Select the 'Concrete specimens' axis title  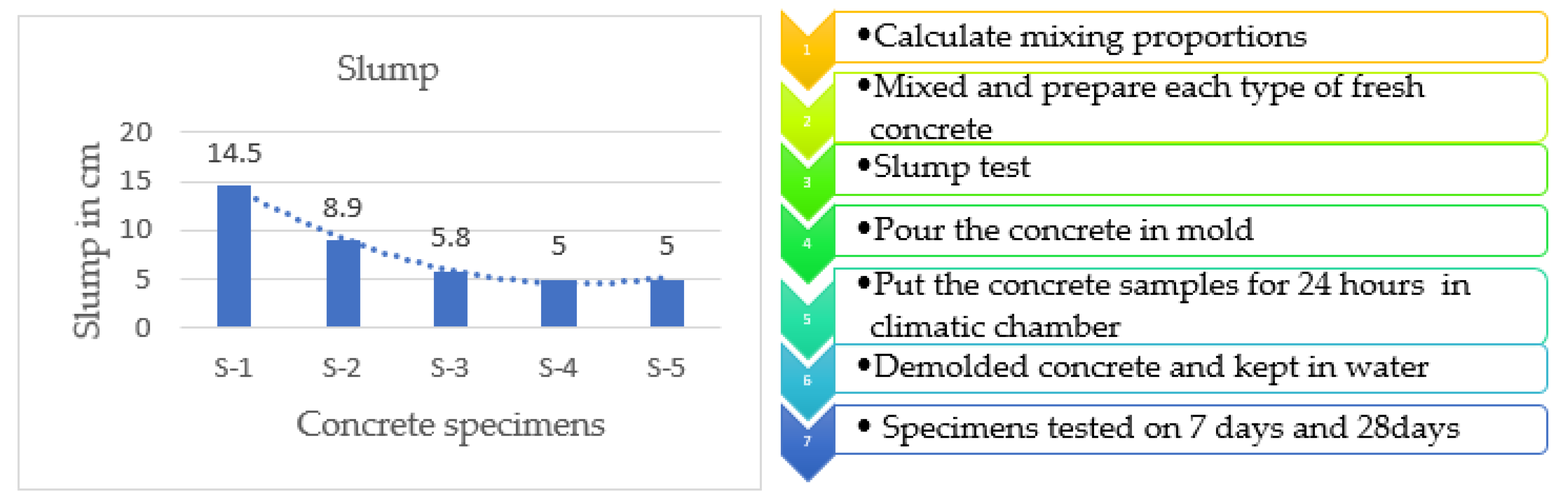coord(450,424)
